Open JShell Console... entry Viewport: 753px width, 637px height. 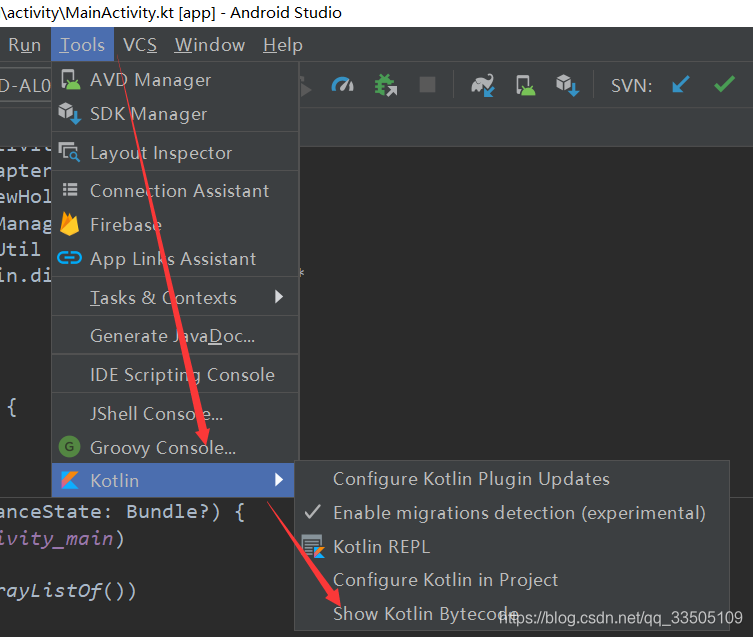click(x=175, y=413)
